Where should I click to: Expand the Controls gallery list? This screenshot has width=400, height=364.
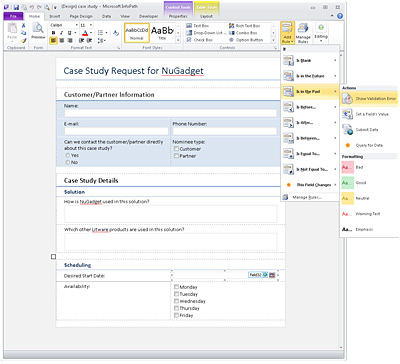pyautogui.click(x=273, y=40)
